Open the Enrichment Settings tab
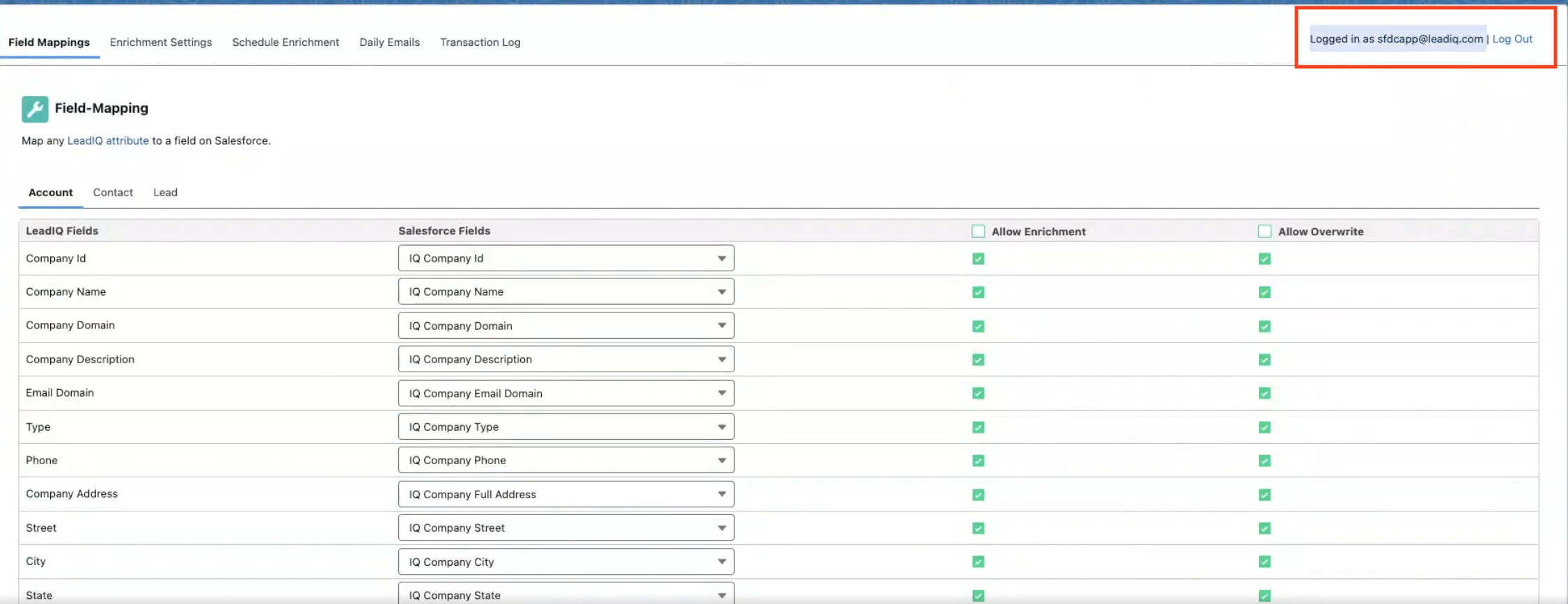The image size is (1568, 604). 161,42
